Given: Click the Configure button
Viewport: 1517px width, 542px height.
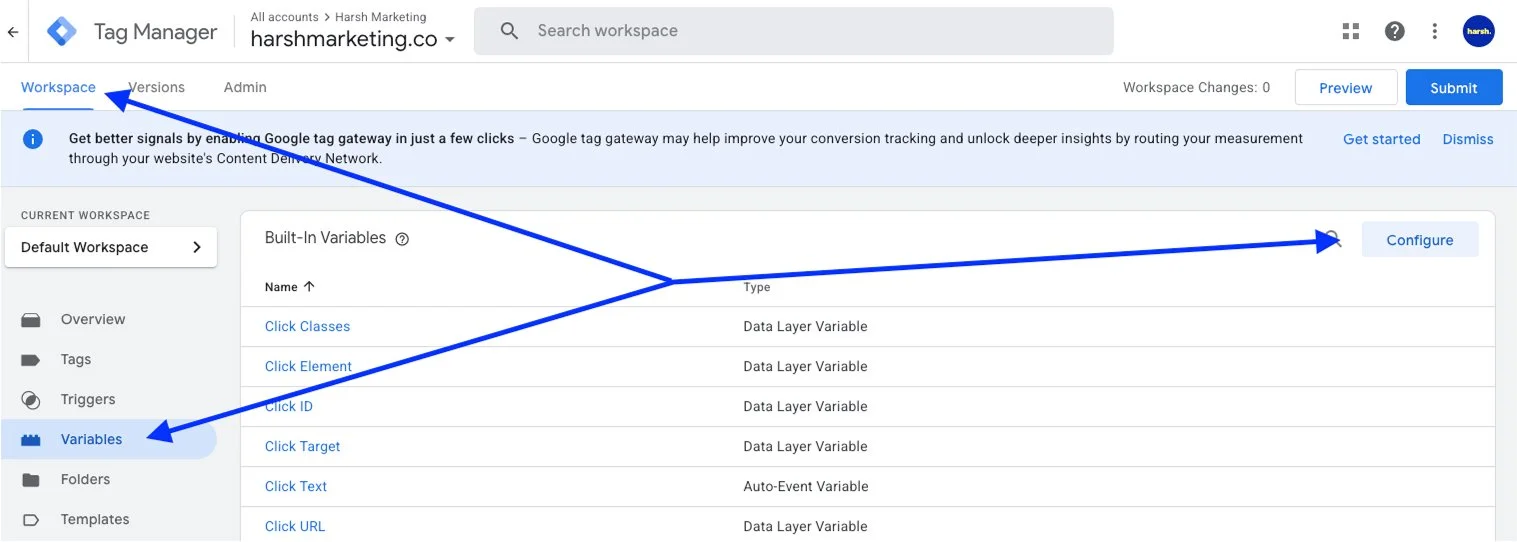Looking at the screenshot, I should [x=1419, y=240].
